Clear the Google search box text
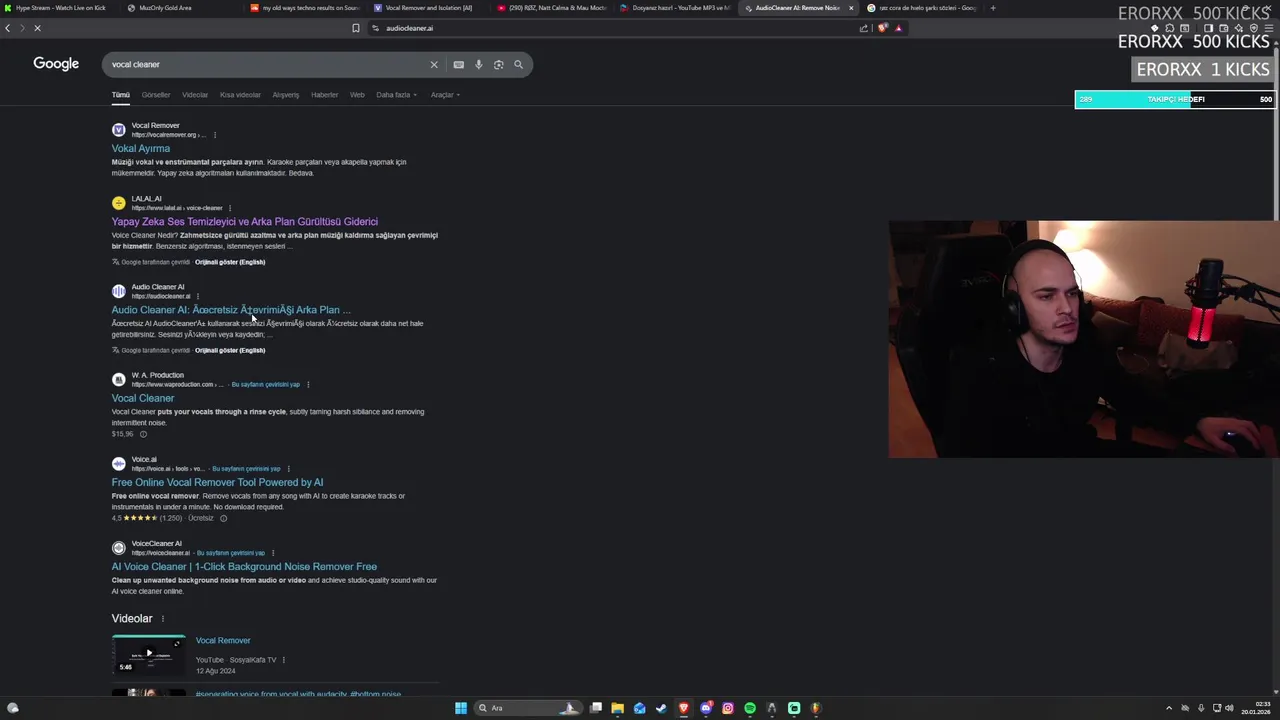Screen dimensions: 1280x720 point(434,64)
